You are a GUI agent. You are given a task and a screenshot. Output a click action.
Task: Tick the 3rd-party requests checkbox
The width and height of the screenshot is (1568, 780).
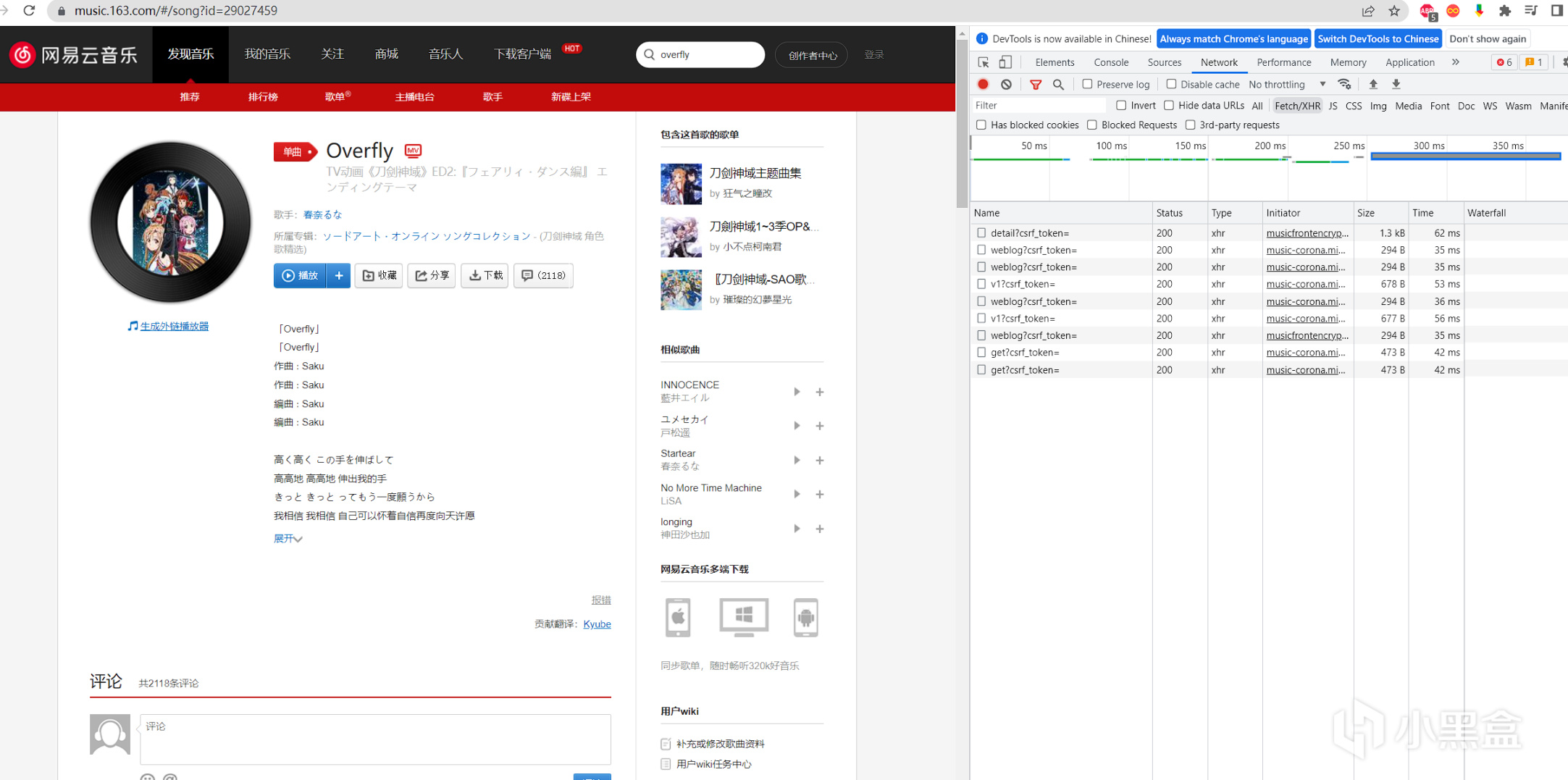[x=1190, y=125]
